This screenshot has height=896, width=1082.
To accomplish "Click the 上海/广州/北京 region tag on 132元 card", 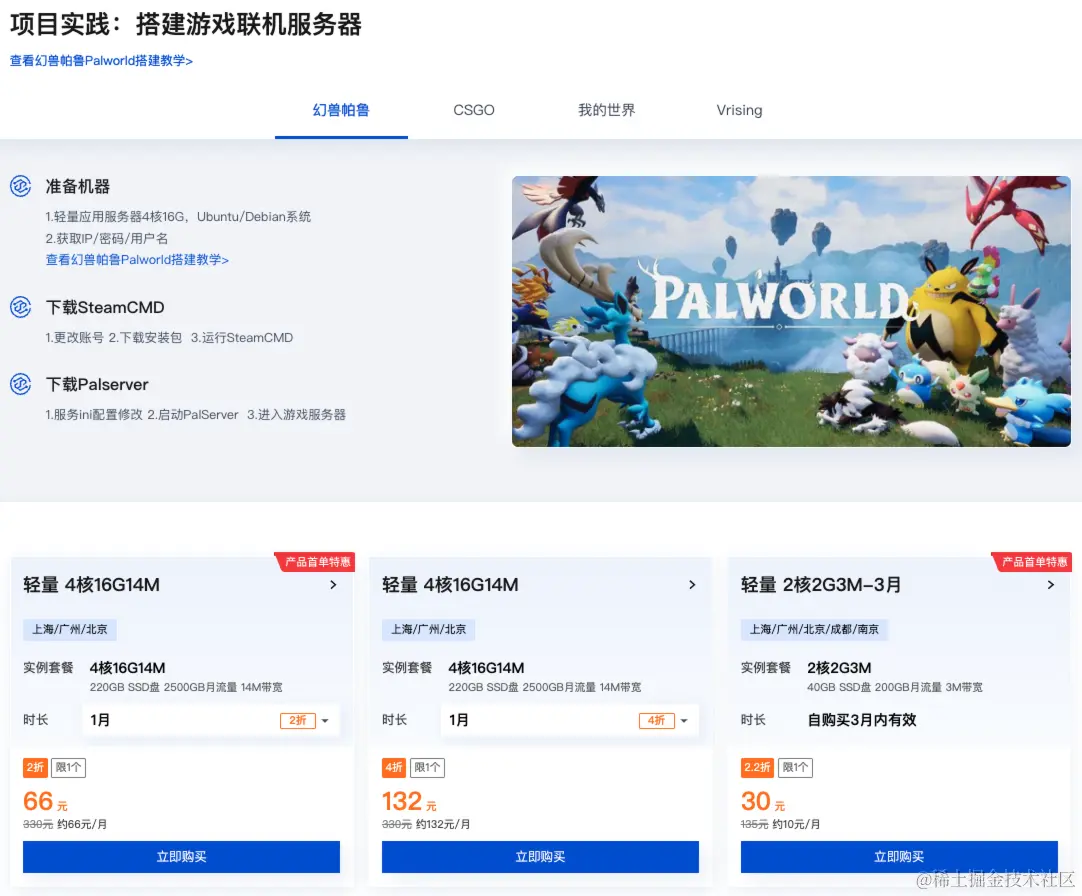I will (x=429, y=630).
